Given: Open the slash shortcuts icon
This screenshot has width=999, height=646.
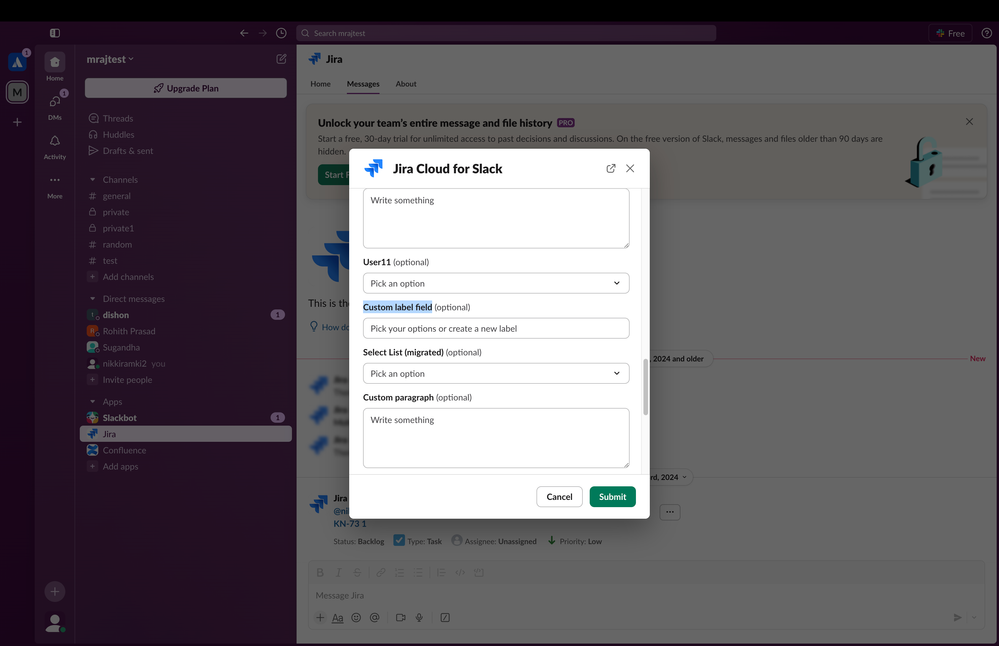Looking at the screenshot, I should (445, 617).
